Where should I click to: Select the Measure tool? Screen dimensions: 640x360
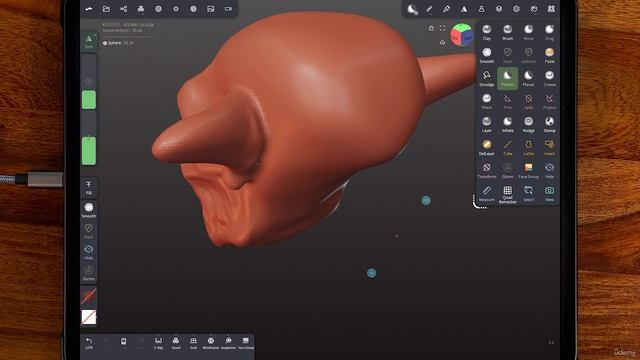(487, 193)
